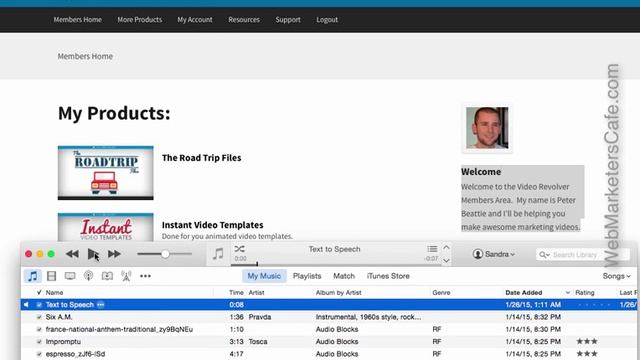
Task: Select the Podcasts library icon
Action: tap(89, 276)
